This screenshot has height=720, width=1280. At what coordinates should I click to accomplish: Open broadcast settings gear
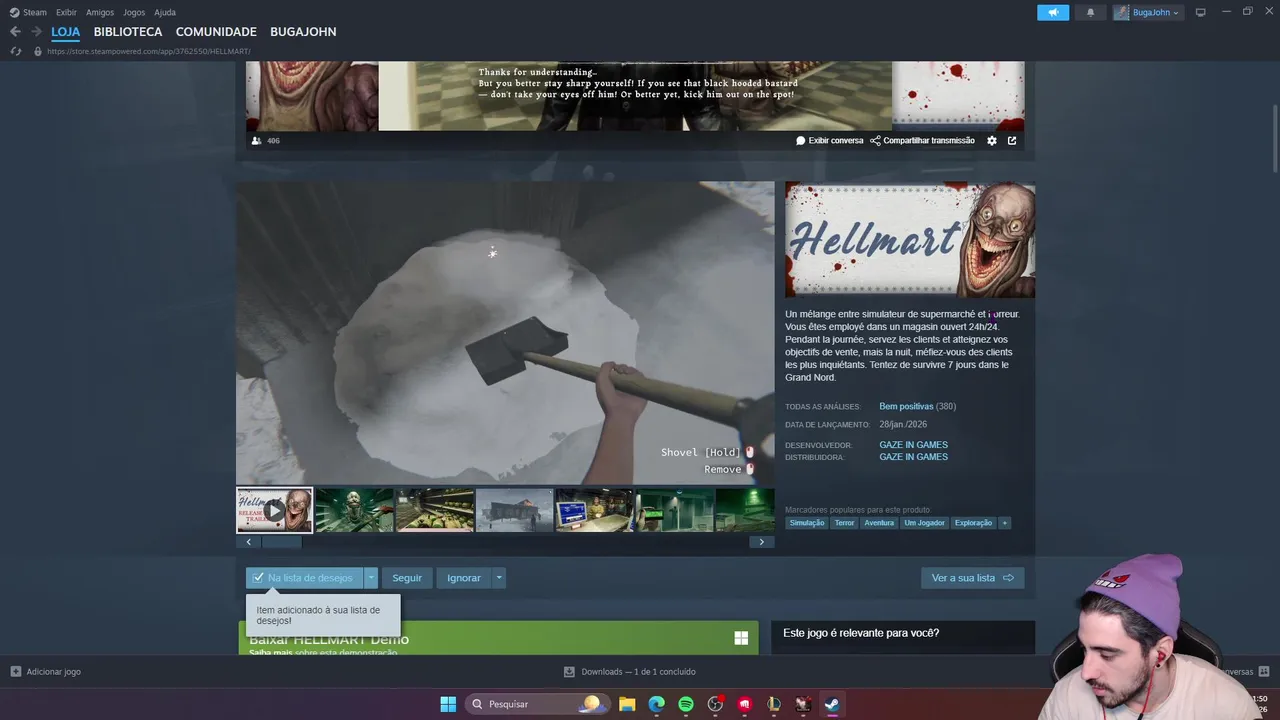point(992,141)
